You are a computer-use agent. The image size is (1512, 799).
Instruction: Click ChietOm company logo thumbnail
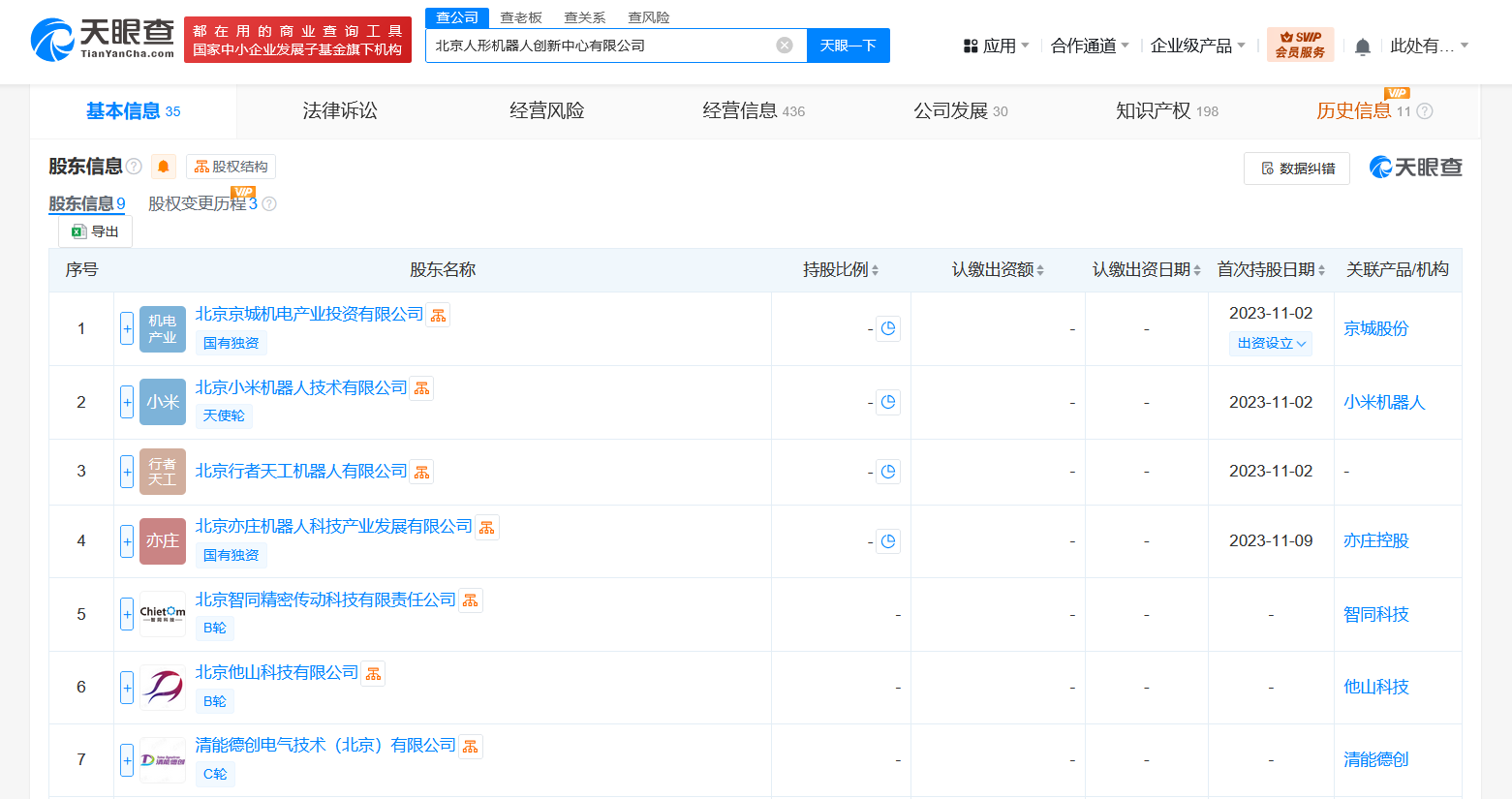point(163,614)
